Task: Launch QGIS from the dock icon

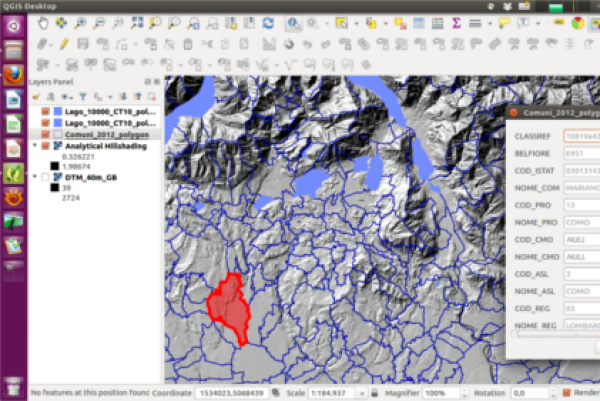Action: (x=14, y=172)
